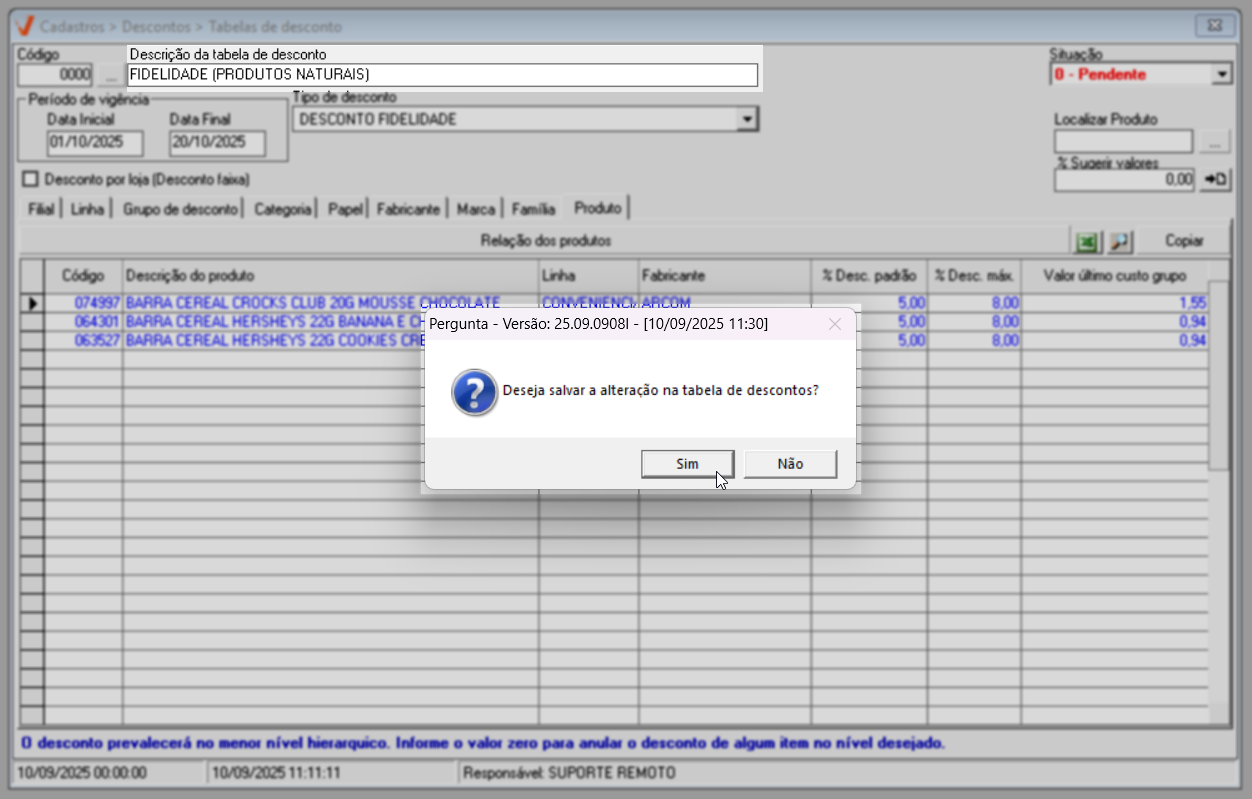
Task: Open the Marca tab
Action: (x=476, y=209)
